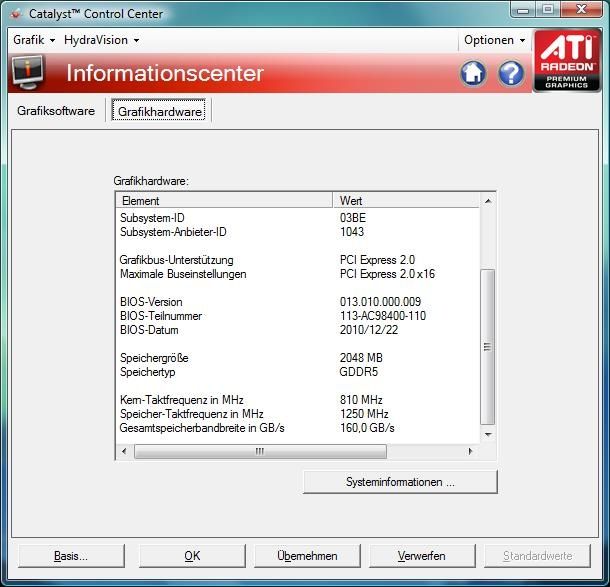This screenshot has height=587, width=610.
Task: Maximize the Catalyst Control Center window
Action: 548,9
